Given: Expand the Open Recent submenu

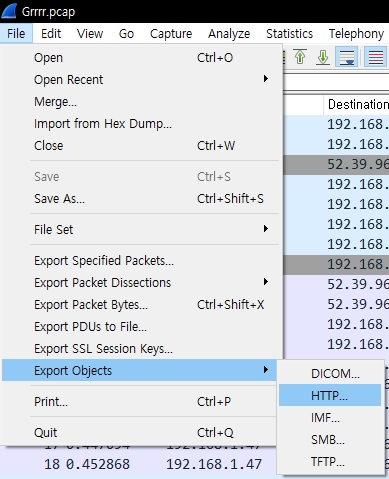Looking at the screenshot, I should point(140,80).
